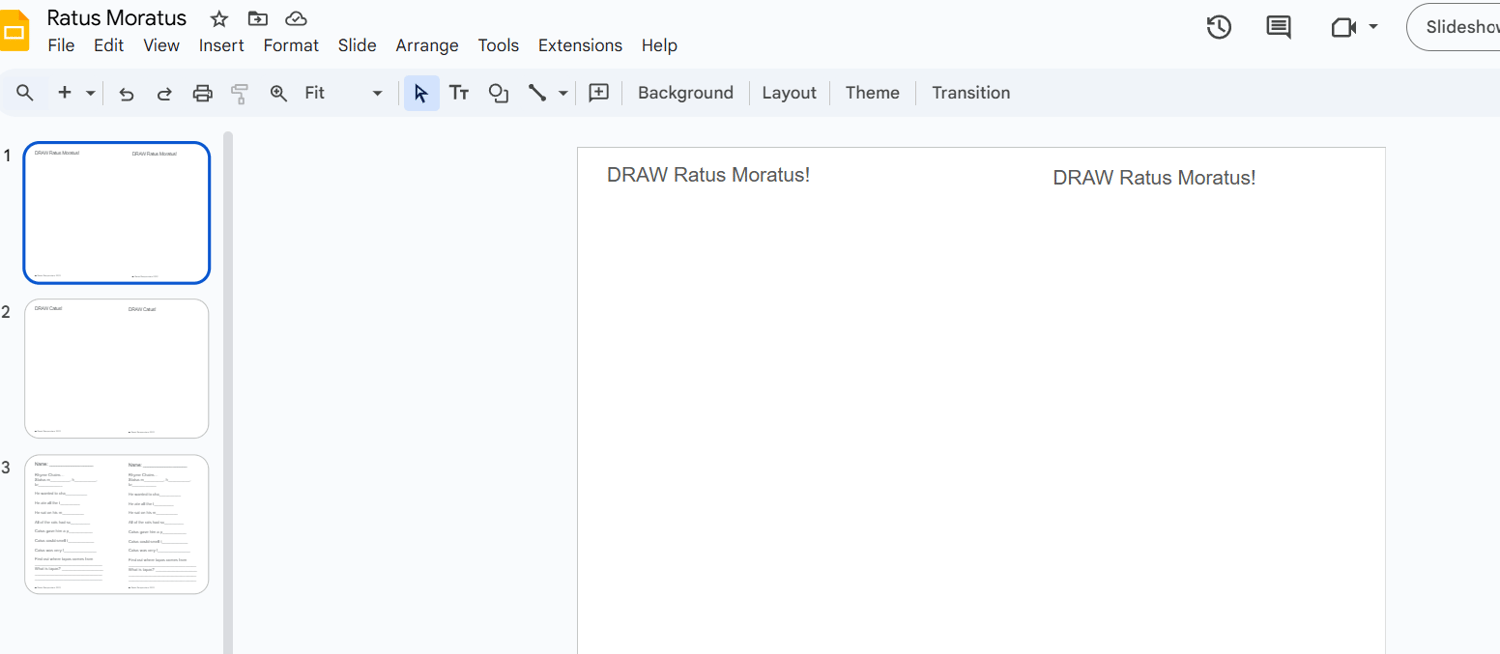Image resolution: width=1500 pixels, height=654 pixels.
Task: Redo the last action
Action: coord(164,93)
